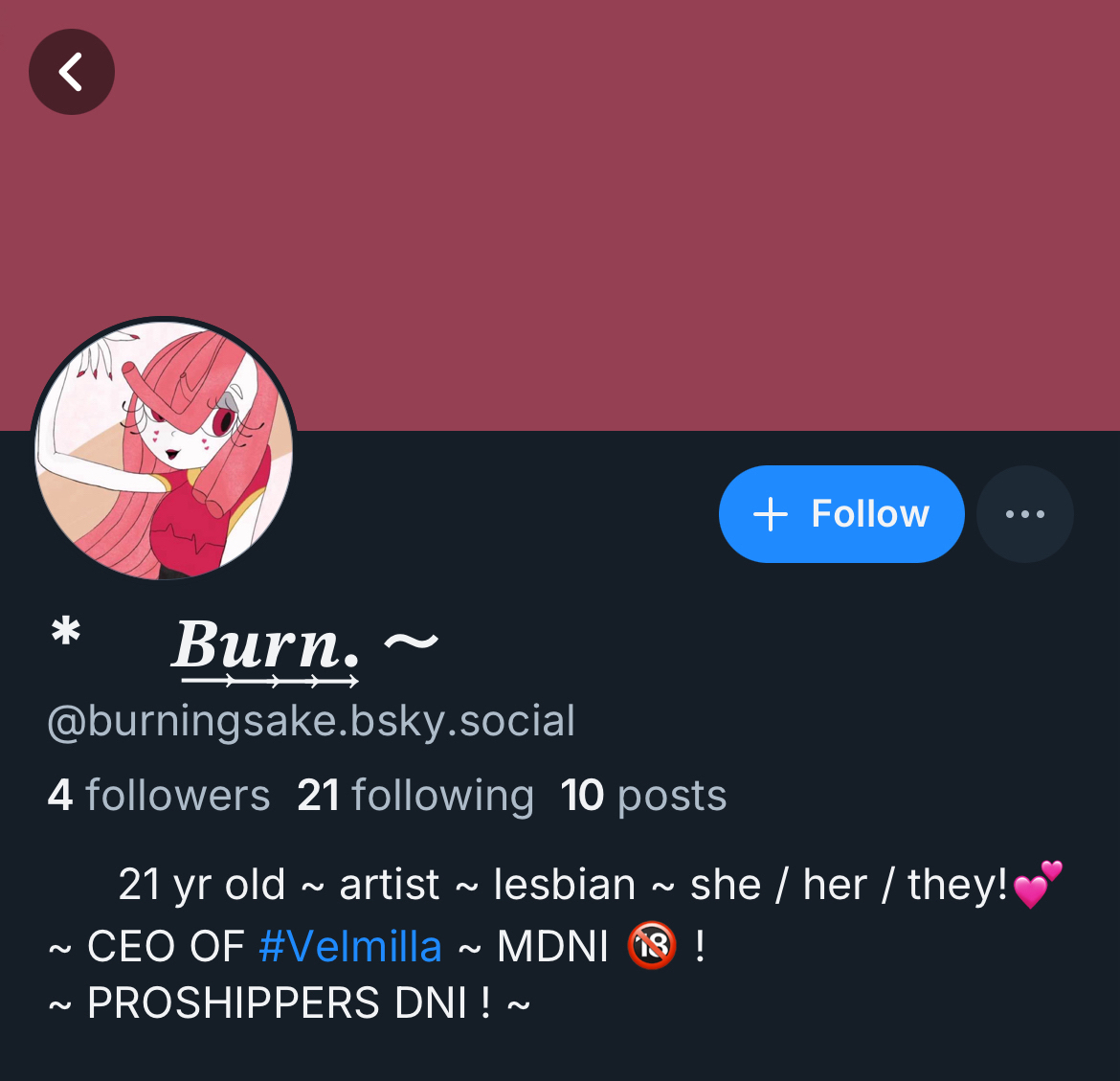View the 21 following list
The image size is (1120, 1081).
tap(415, 796)
